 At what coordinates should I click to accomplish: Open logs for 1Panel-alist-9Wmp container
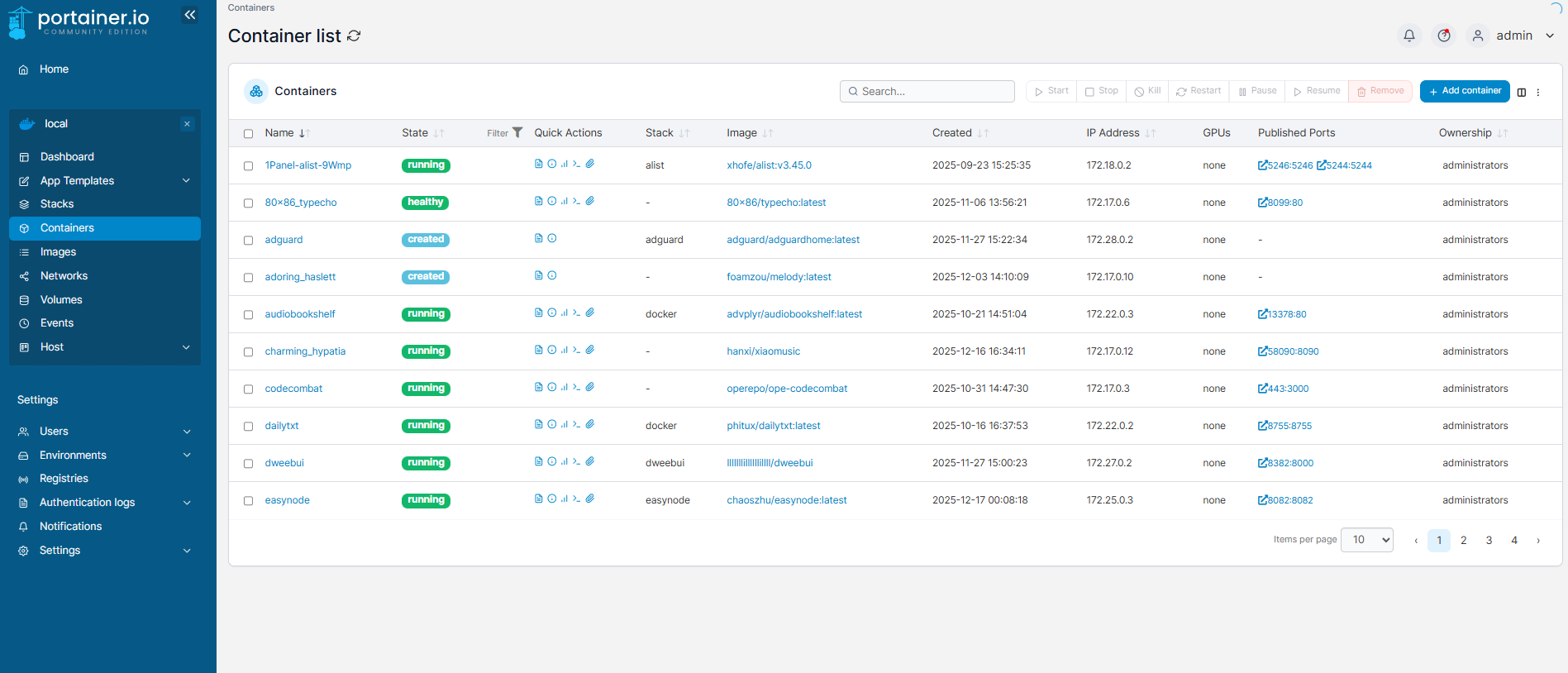[x=539, y=164]
